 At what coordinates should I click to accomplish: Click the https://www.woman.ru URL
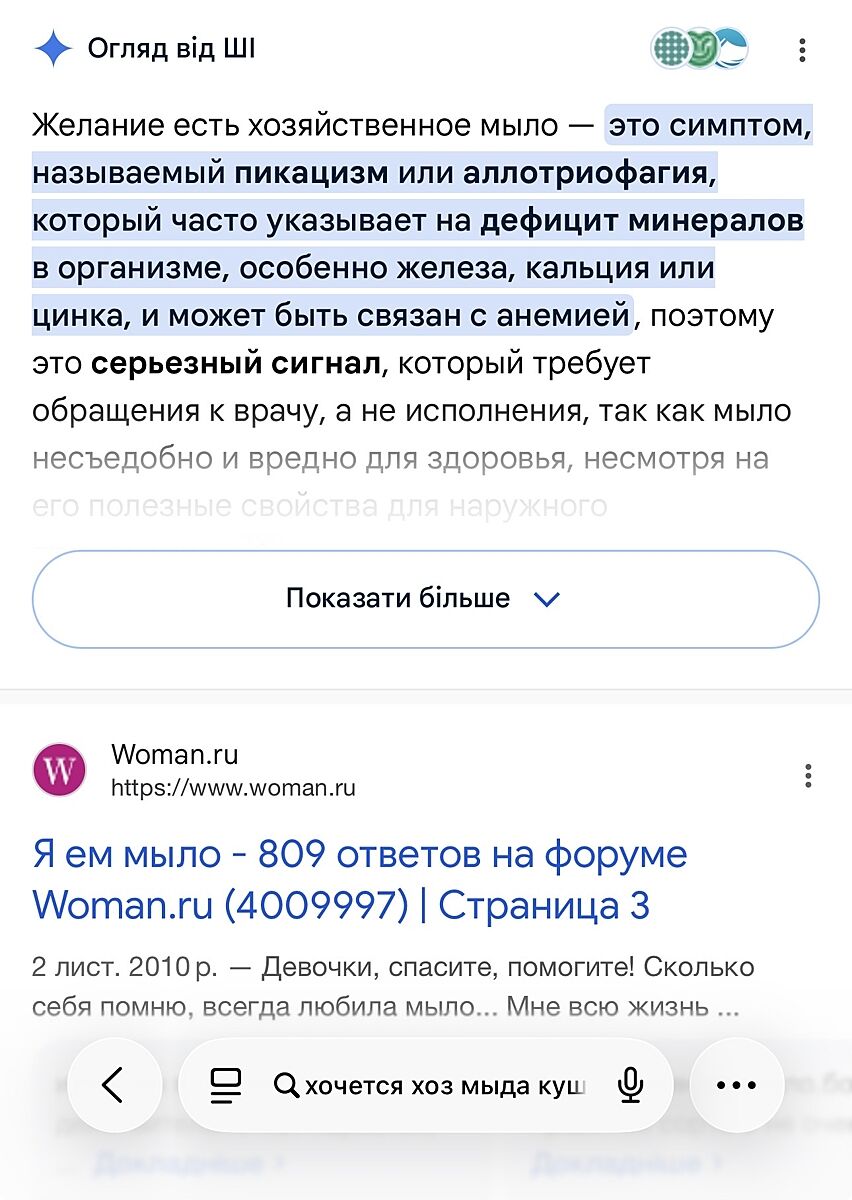tap(233, 788)
